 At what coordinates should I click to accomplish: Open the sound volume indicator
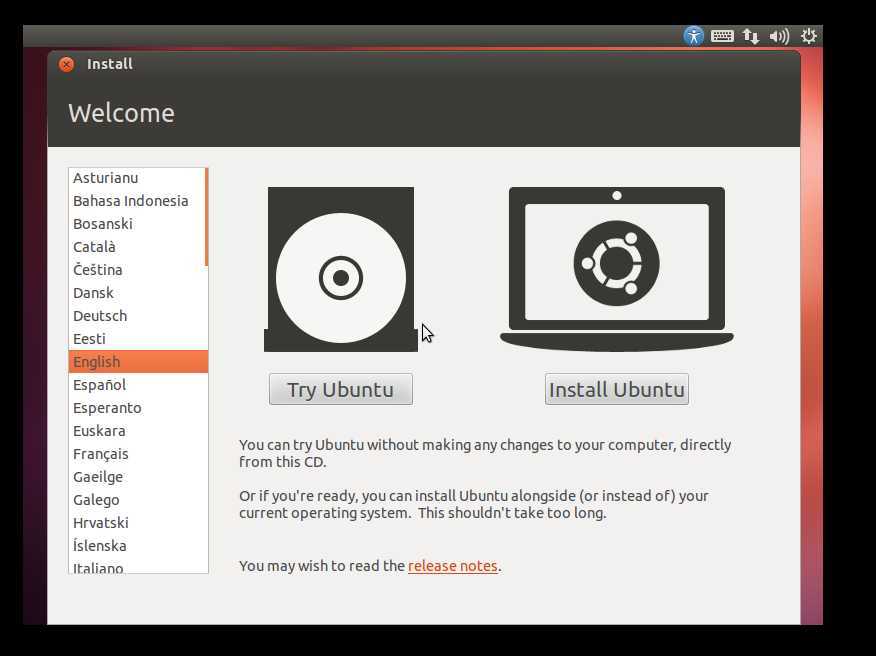point(779,37)
